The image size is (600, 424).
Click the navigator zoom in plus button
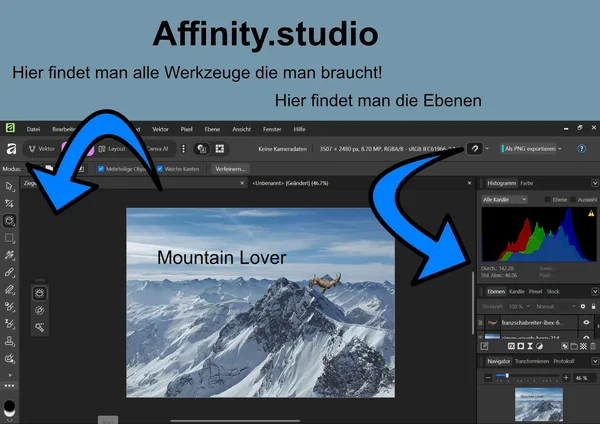pyautogui.click(x=567, y=377)
